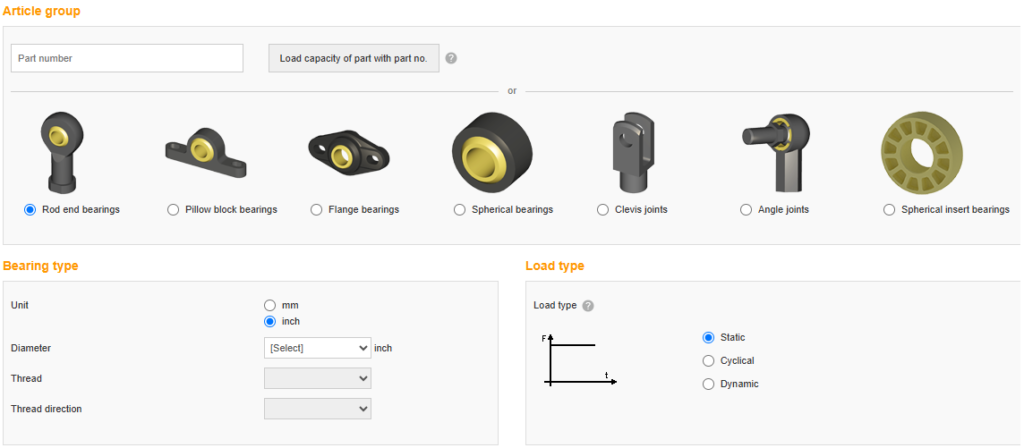
Task: Select the Dynamic load type option
Action: click(708, 384)
